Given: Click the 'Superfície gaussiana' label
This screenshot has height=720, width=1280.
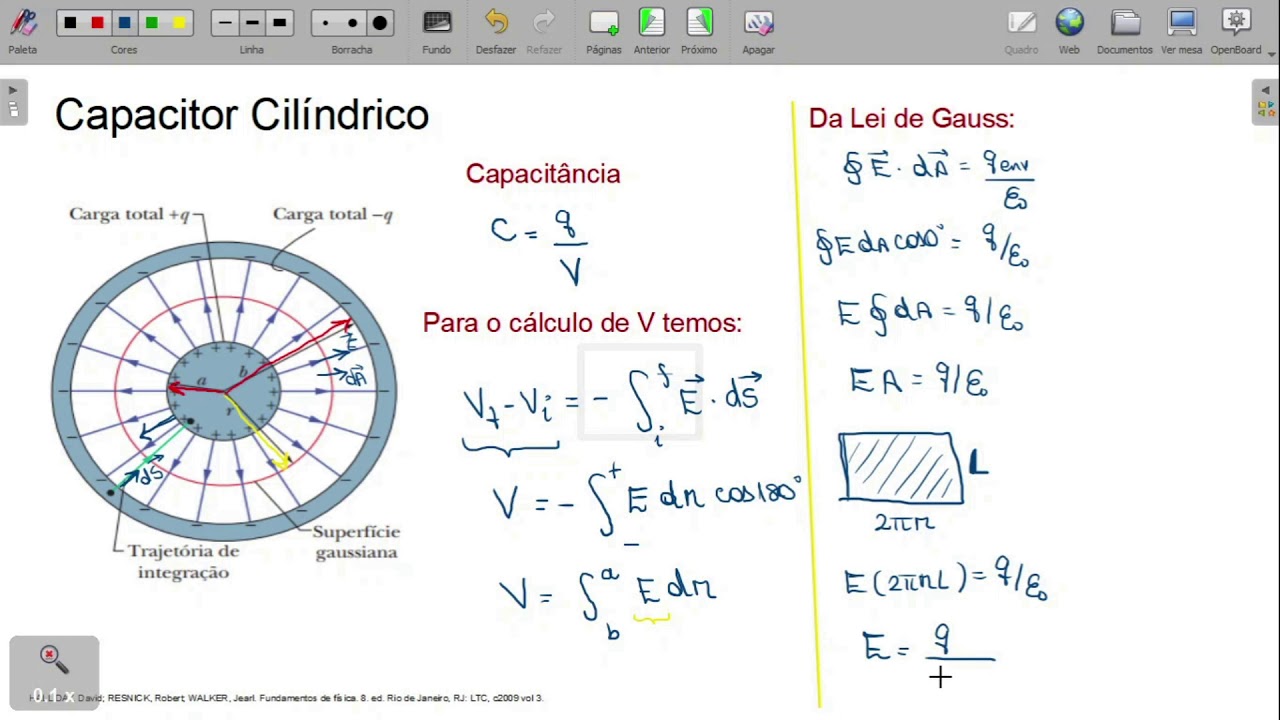Looking at the screenshot, I should [356, 542].
